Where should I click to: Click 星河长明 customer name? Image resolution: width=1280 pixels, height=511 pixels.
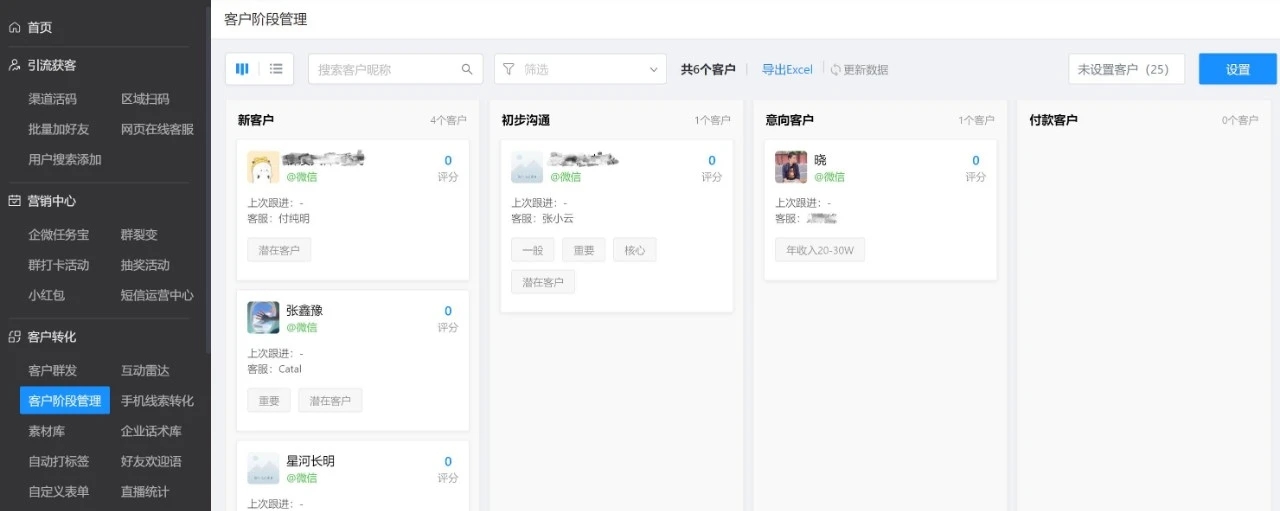(310, 461)
